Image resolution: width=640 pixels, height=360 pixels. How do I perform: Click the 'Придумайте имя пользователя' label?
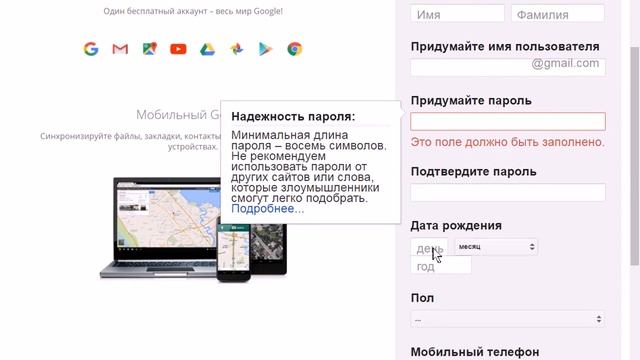[x=505, y=47]
